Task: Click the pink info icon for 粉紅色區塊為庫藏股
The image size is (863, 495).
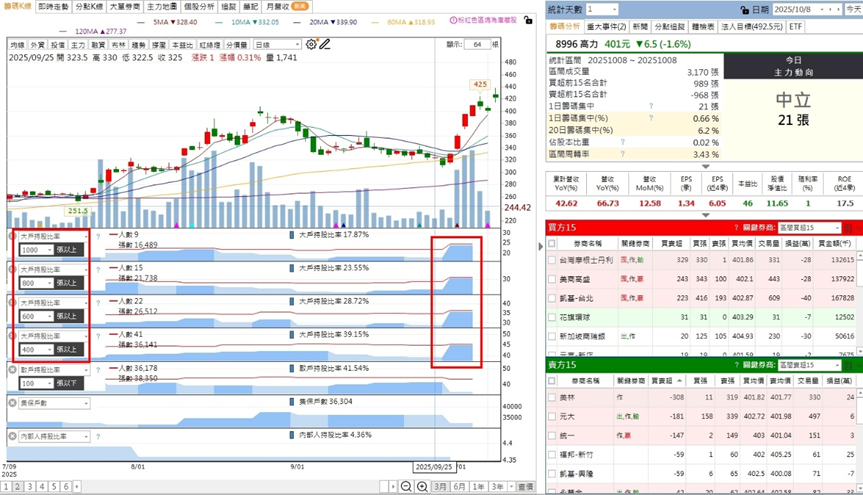Action: pyautogui.click(x=454, y=20)
